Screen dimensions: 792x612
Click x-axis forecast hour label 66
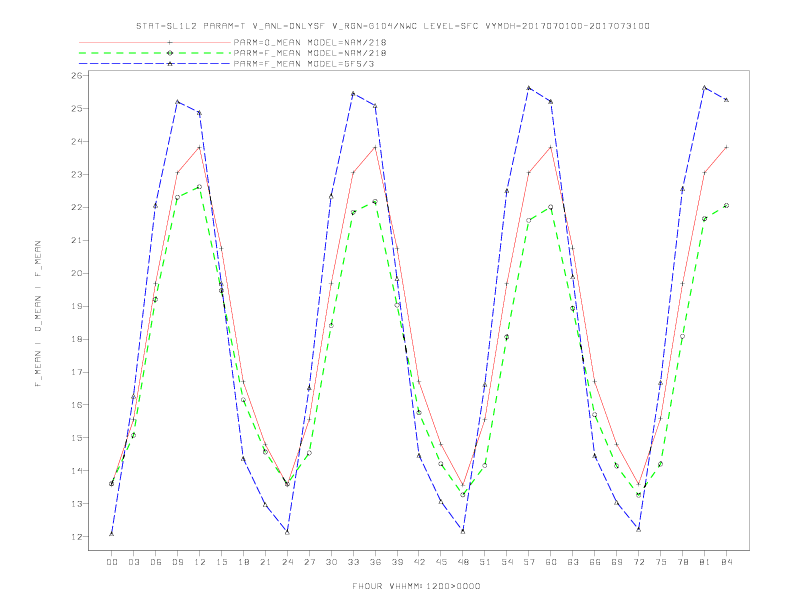coord(595,562)
